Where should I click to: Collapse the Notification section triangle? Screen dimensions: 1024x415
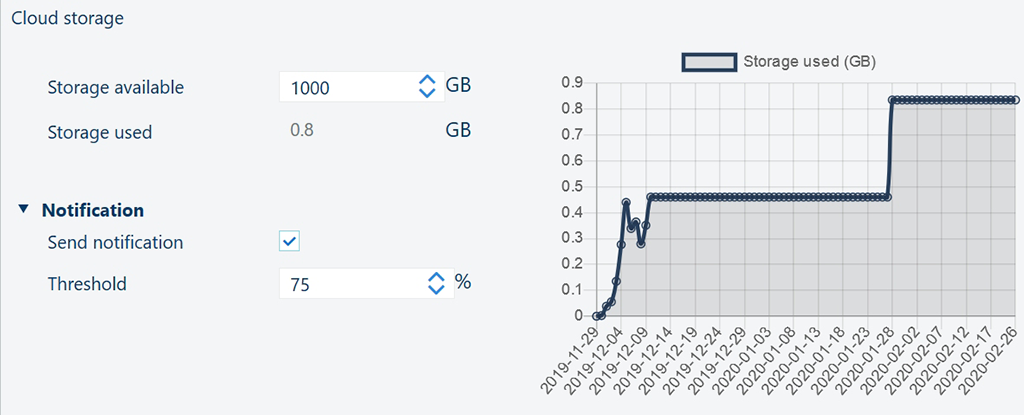click(x=24, y=210)
